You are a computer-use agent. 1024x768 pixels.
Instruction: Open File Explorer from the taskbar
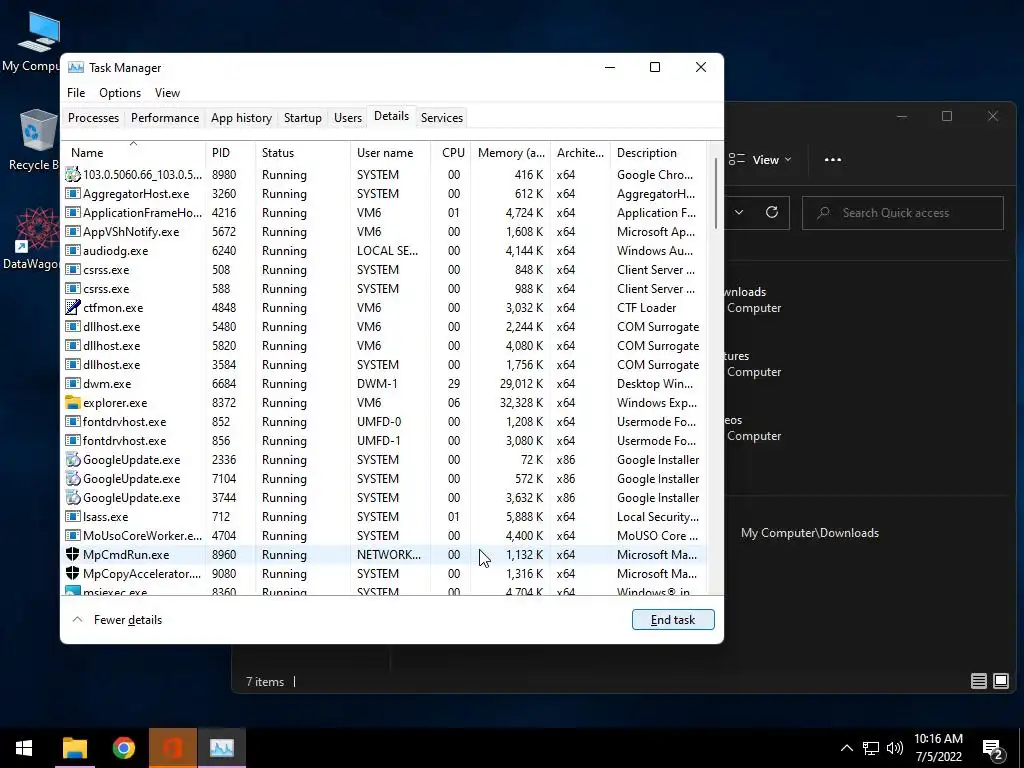(x=75, y=748)
